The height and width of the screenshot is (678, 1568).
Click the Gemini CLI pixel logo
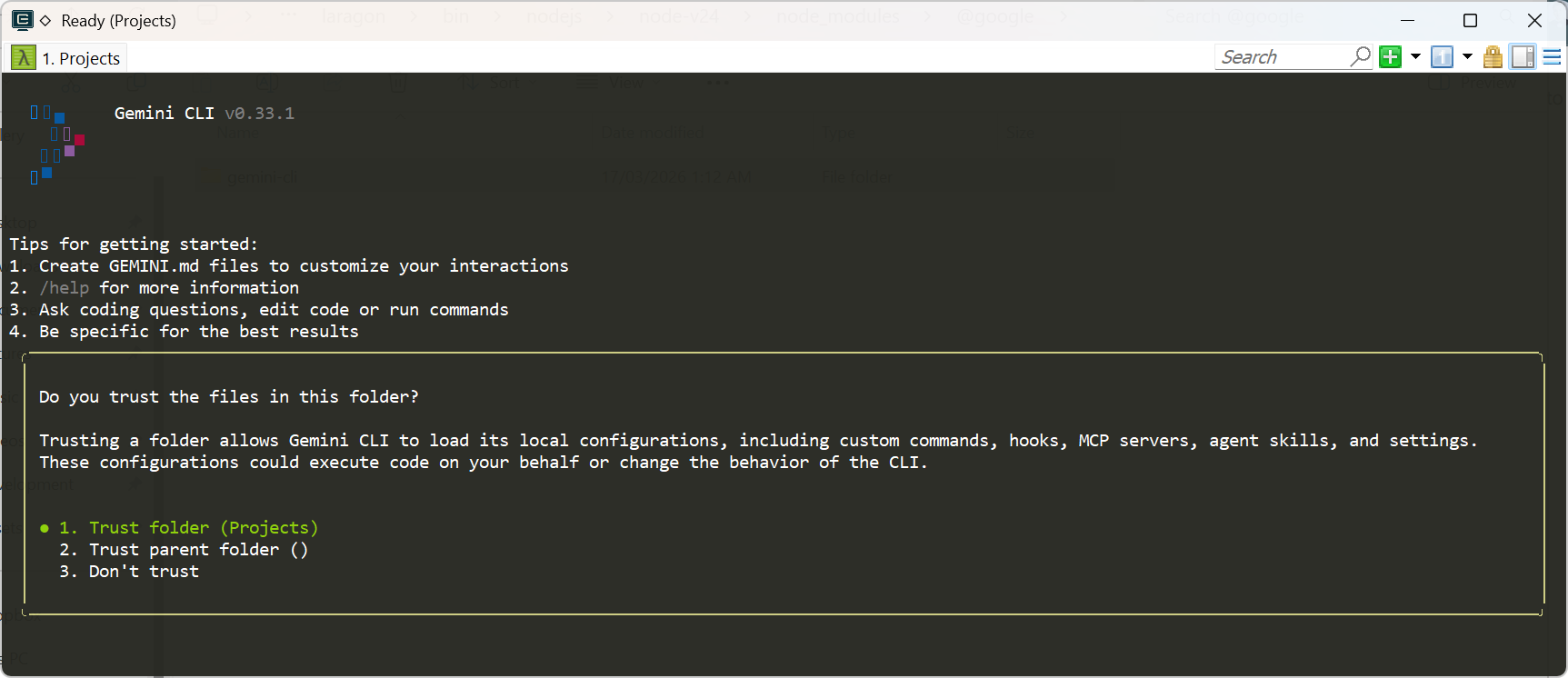tap(56, 144)
